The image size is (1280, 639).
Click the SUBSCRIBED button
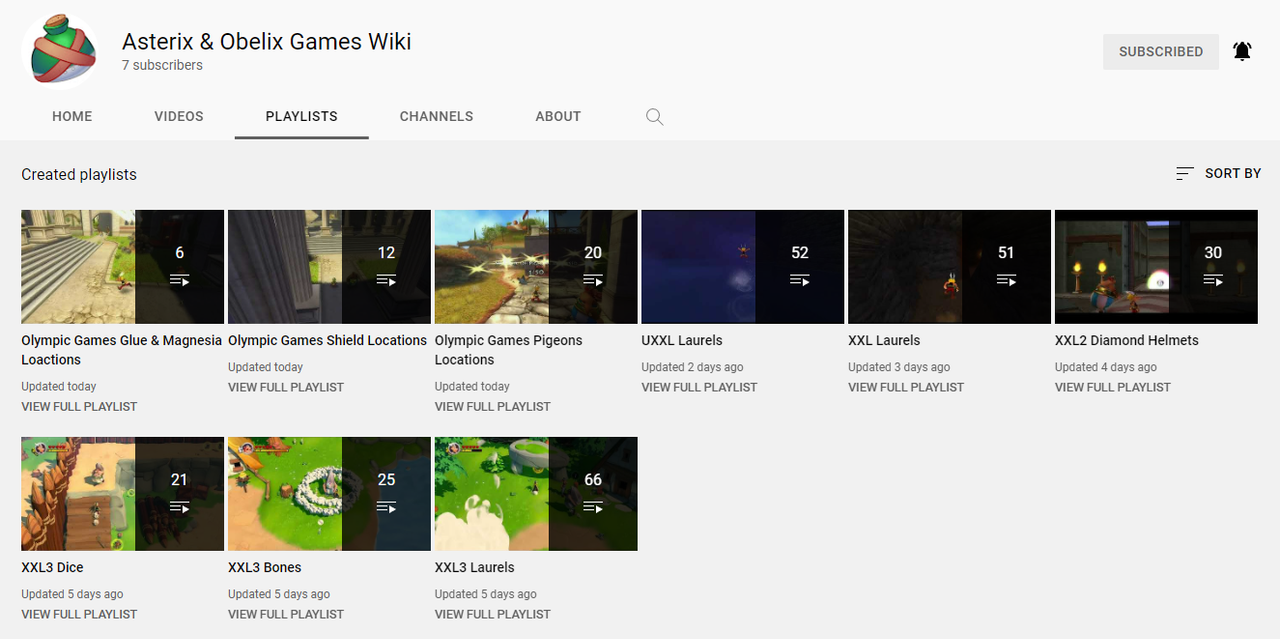1161,51
